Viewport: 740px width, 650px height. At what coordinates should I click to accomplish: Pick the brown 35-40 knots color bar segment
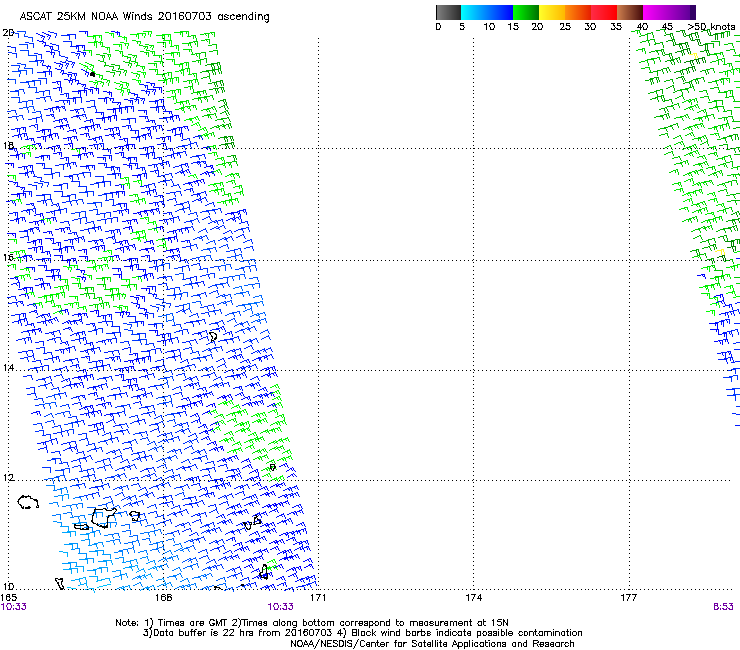coord(630,12)
